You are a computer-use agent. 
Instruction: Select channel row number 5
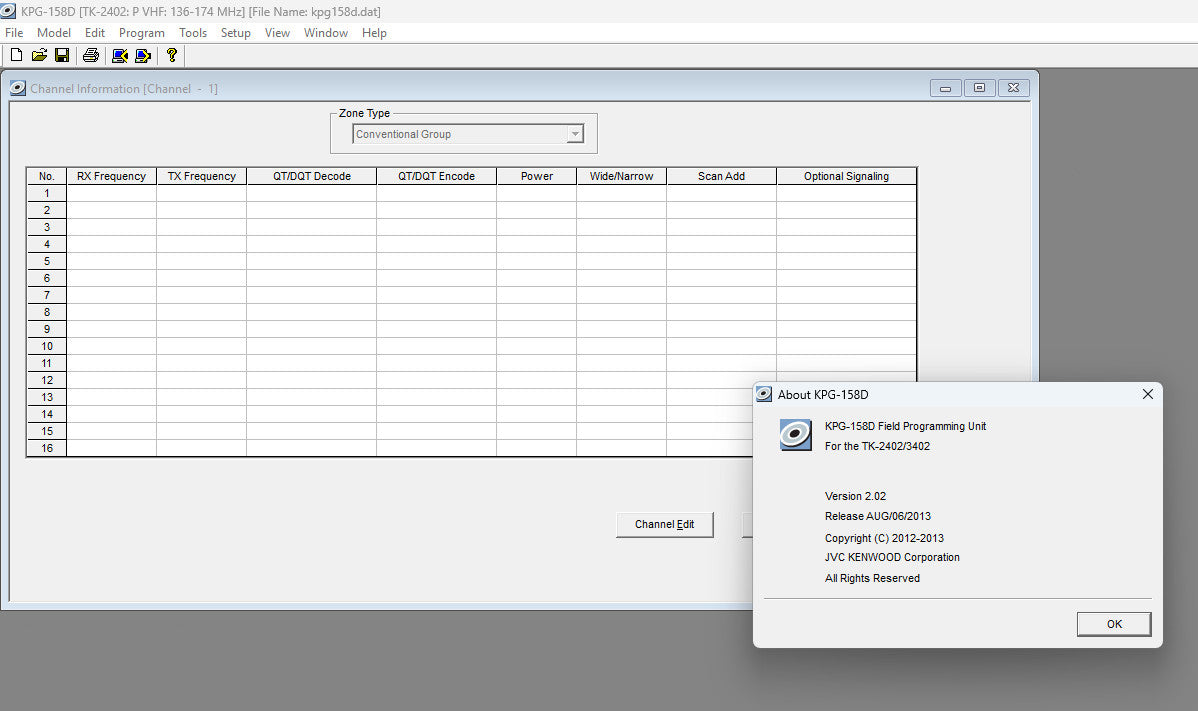(47, 261)
